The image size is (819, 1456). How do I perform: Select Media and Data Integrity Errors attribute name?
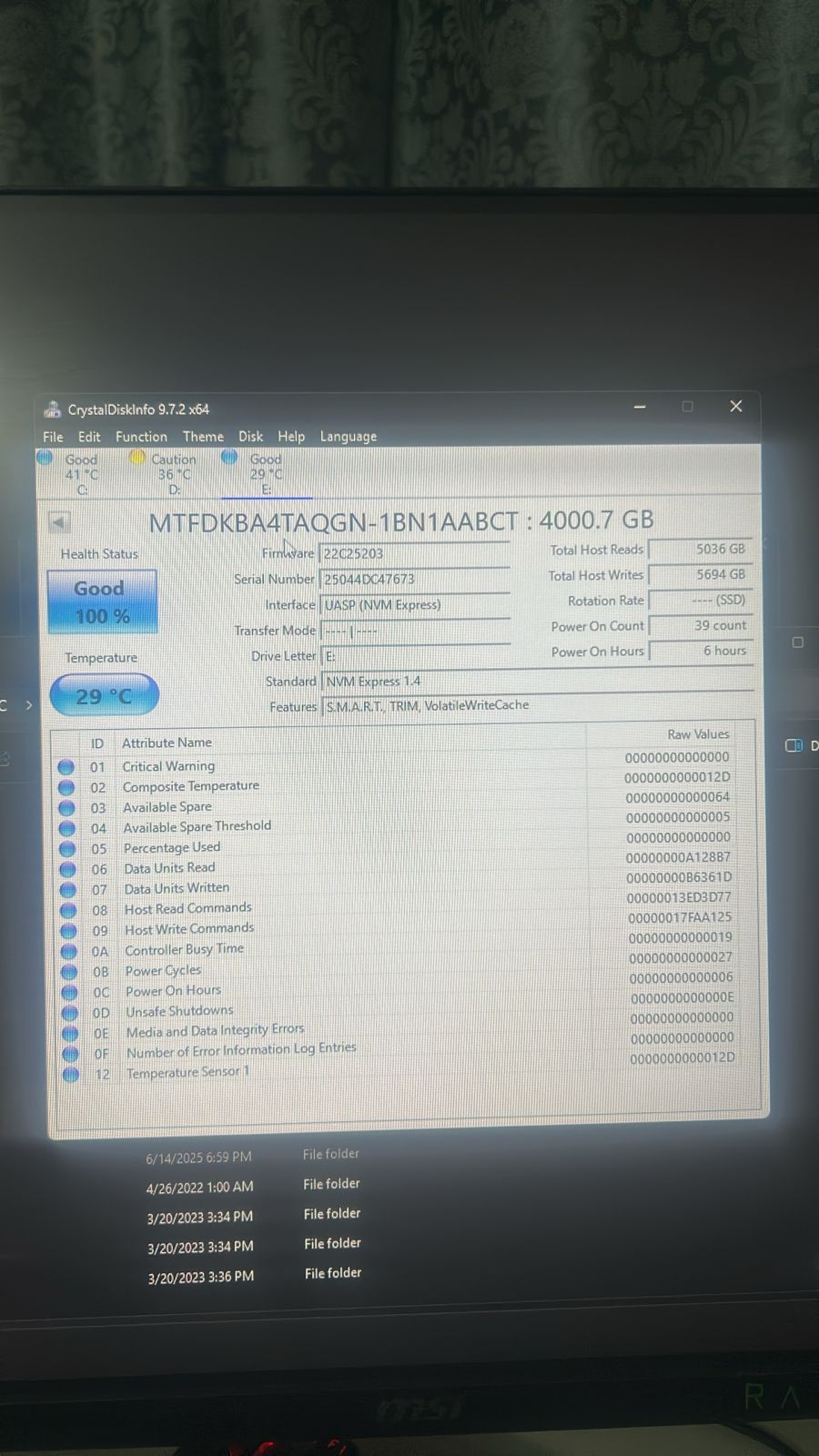215,1030
